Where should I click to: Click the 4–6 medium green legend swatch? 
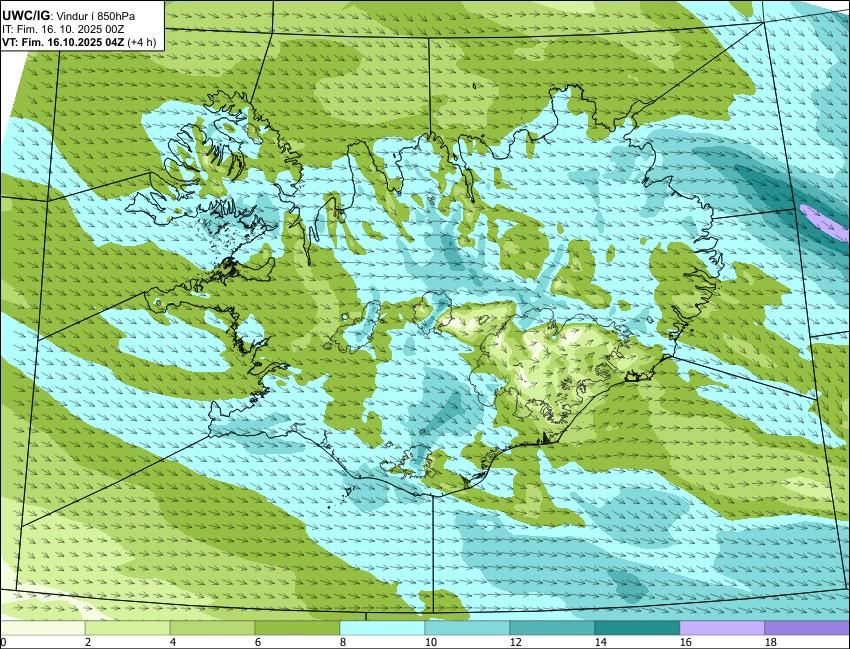click(x=212, y=628)
